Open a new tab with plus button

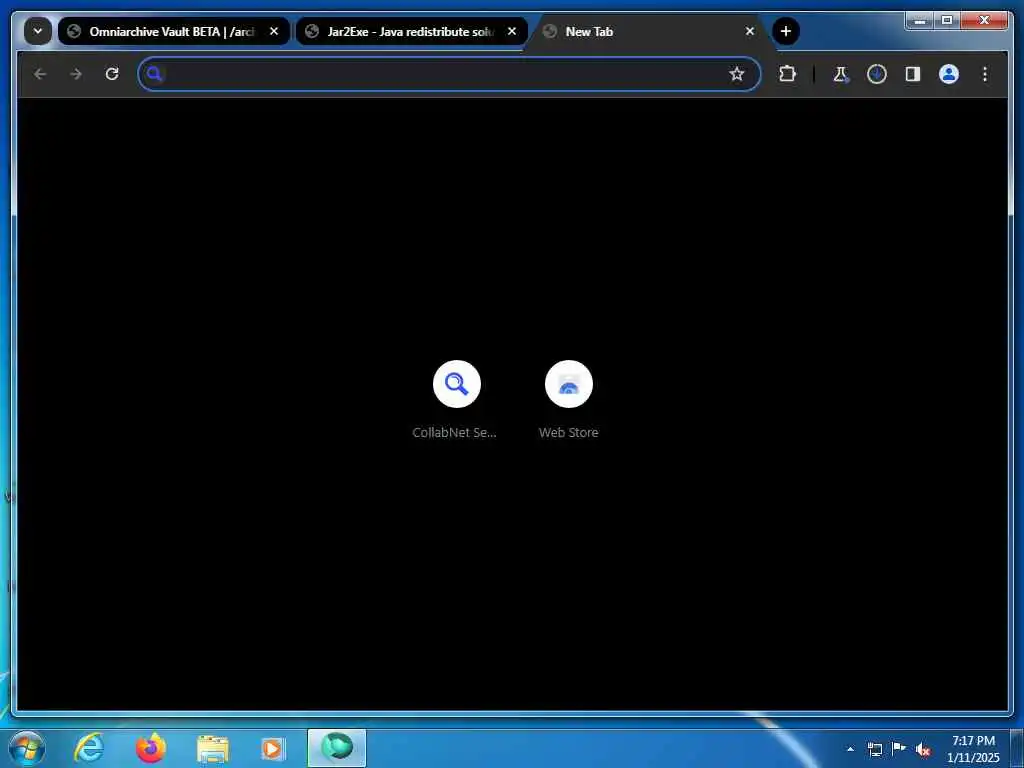(786, 31)
